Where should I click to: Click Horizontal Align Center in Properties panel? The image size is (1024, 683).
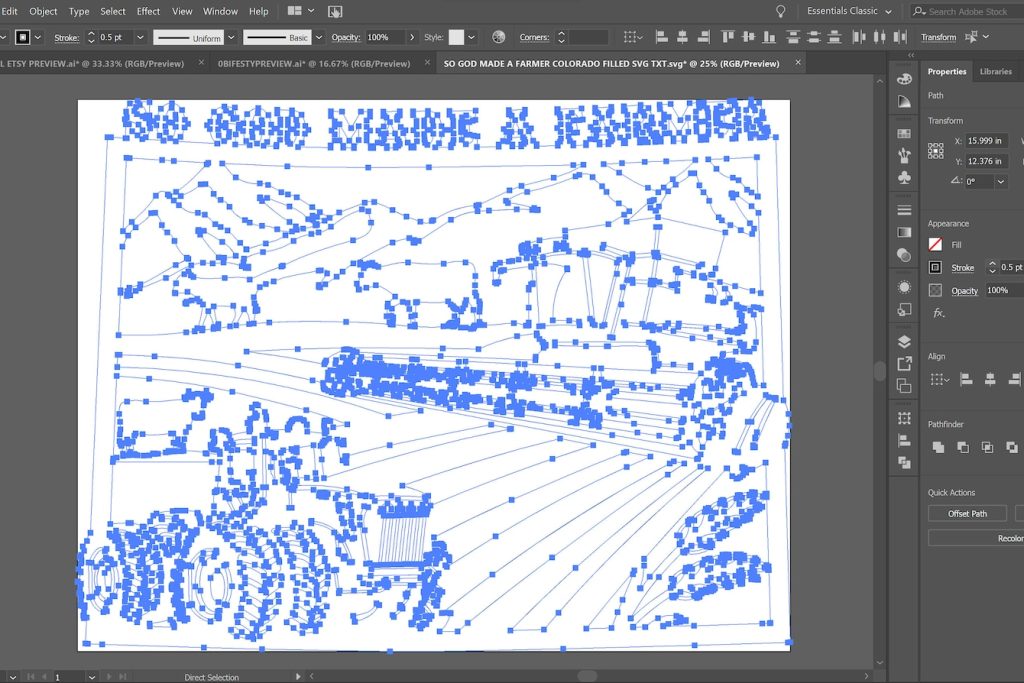click(990, 379)
